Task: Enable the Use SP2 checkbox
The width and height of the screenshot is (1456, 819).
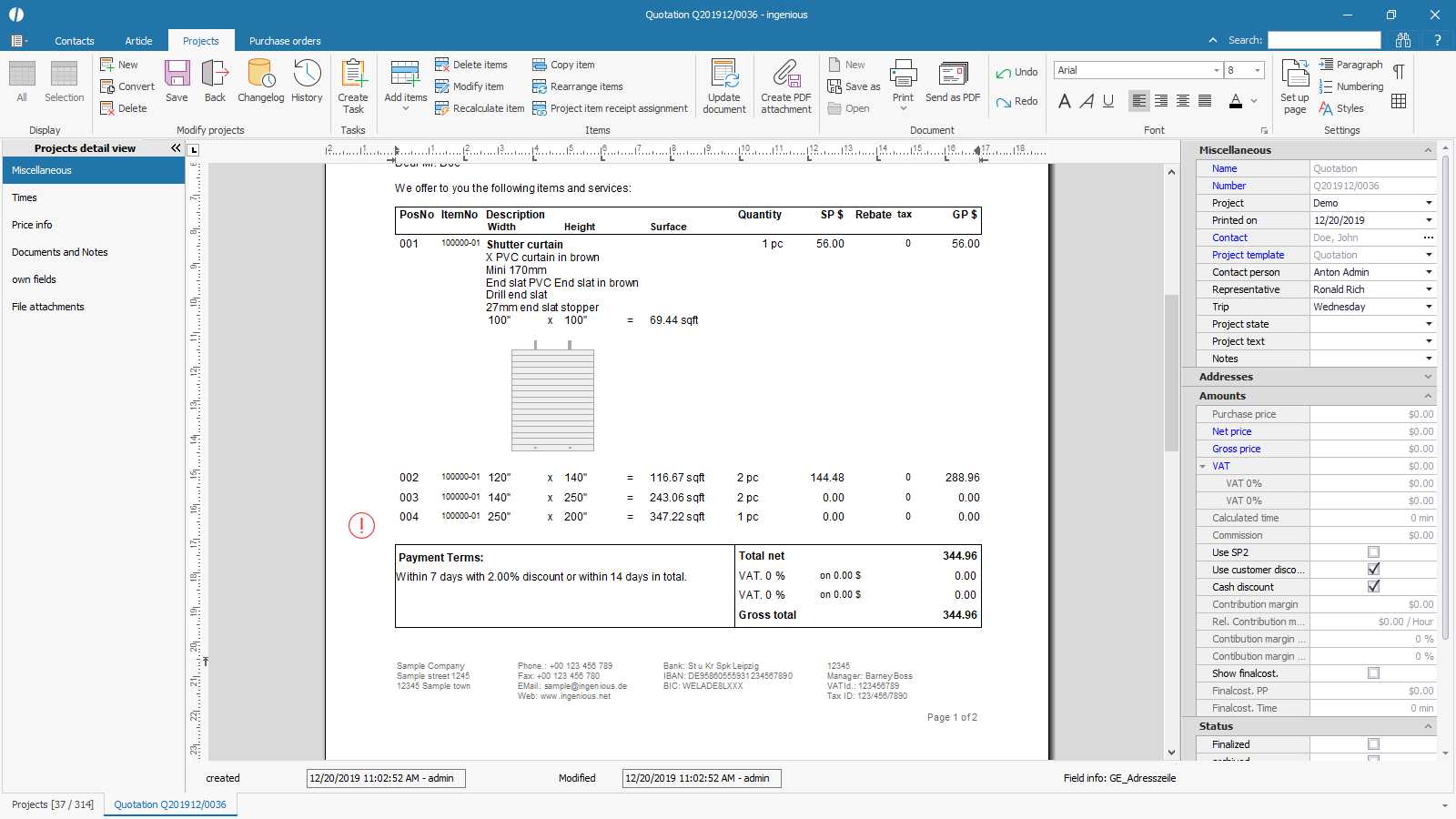Action: (x=1373, y=552)
